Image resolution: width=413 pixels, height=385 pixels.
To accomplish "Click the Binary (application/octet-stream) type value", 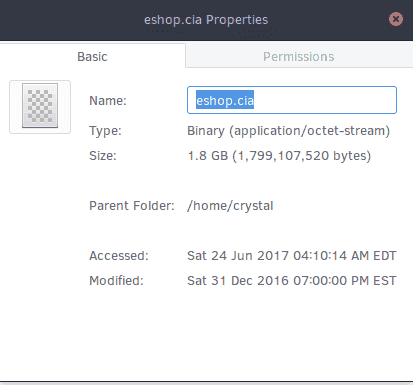I will click(288, 131).
